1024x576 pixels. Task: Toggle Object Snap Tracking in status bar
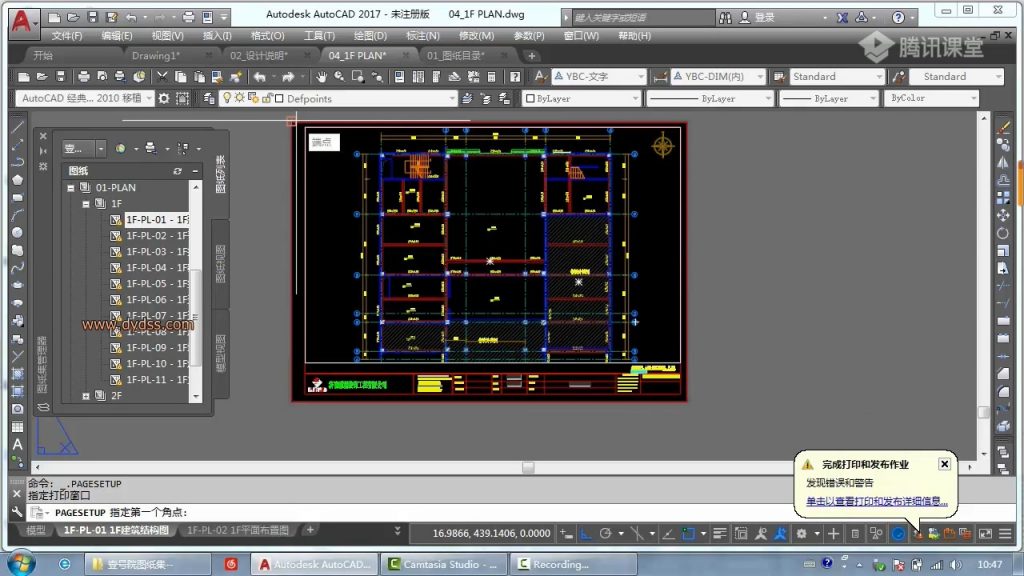point(668,534)
